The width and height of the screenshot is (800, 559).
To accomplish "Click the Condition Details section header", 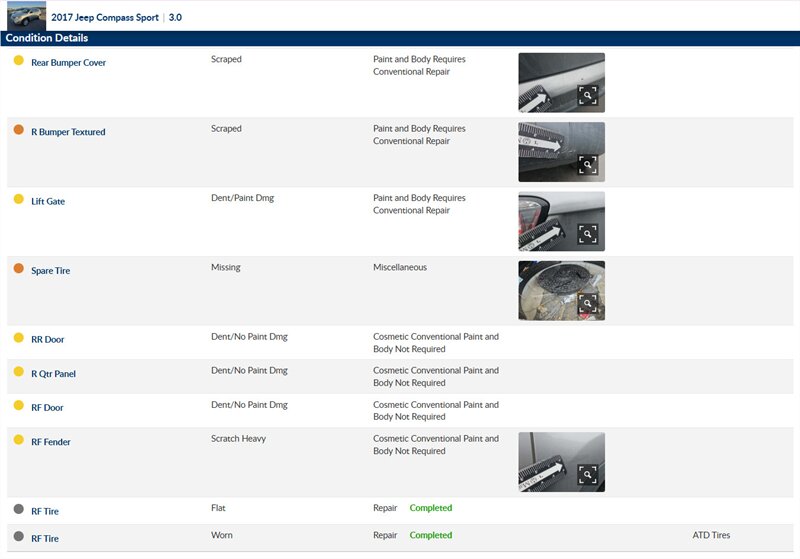I will point(46,38).
